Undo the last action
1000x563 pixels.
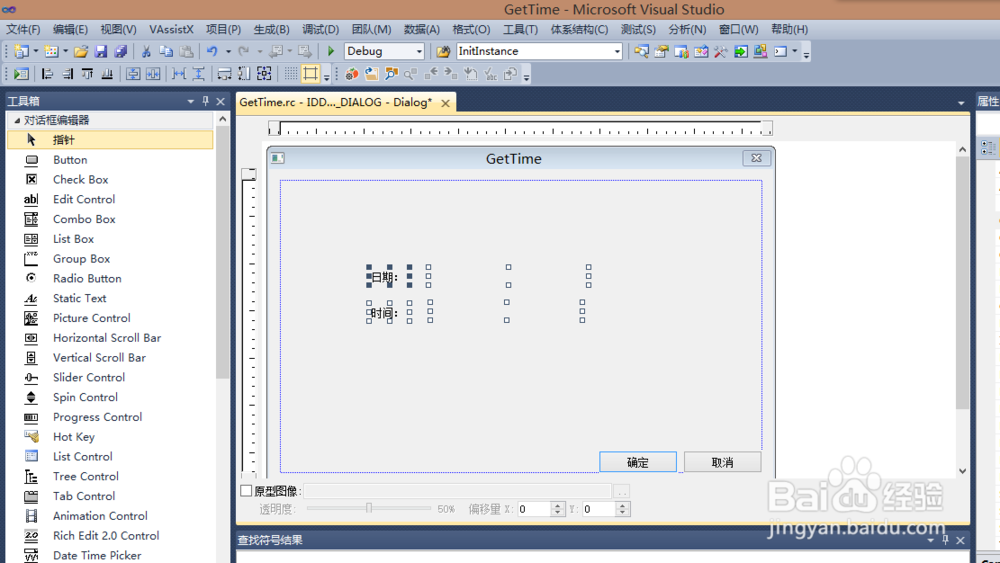coord(212,52)
